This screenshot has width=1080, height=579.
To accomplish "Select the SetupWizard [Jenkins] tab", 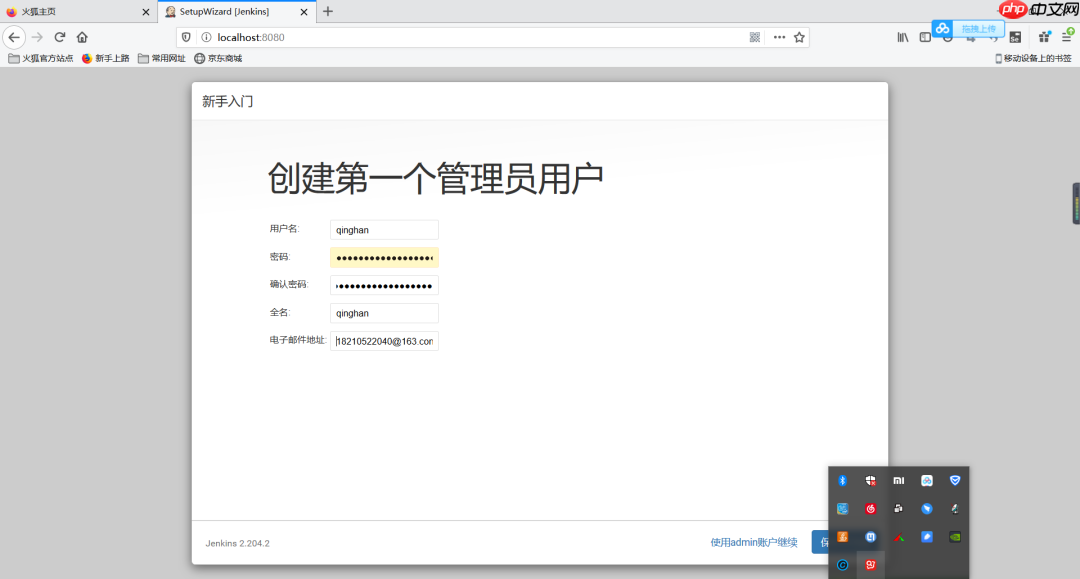I will click(225, 13).
